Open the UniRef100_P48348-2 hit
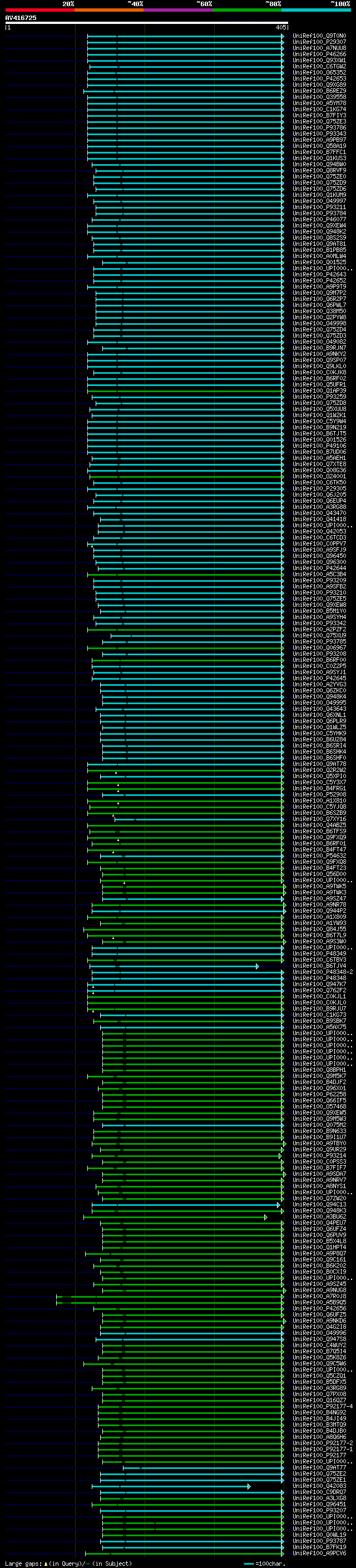 tap(323, 972)
